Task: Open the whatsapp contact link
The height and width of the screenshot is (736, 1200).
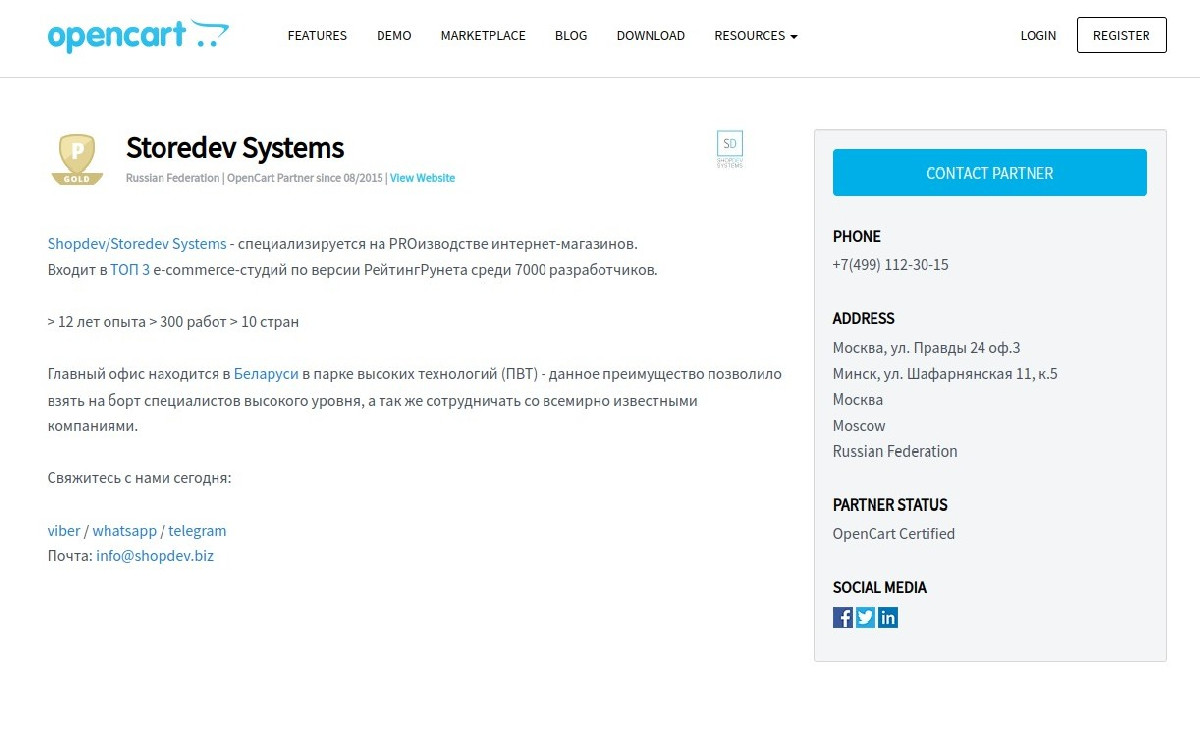Action: coord(125,531)
